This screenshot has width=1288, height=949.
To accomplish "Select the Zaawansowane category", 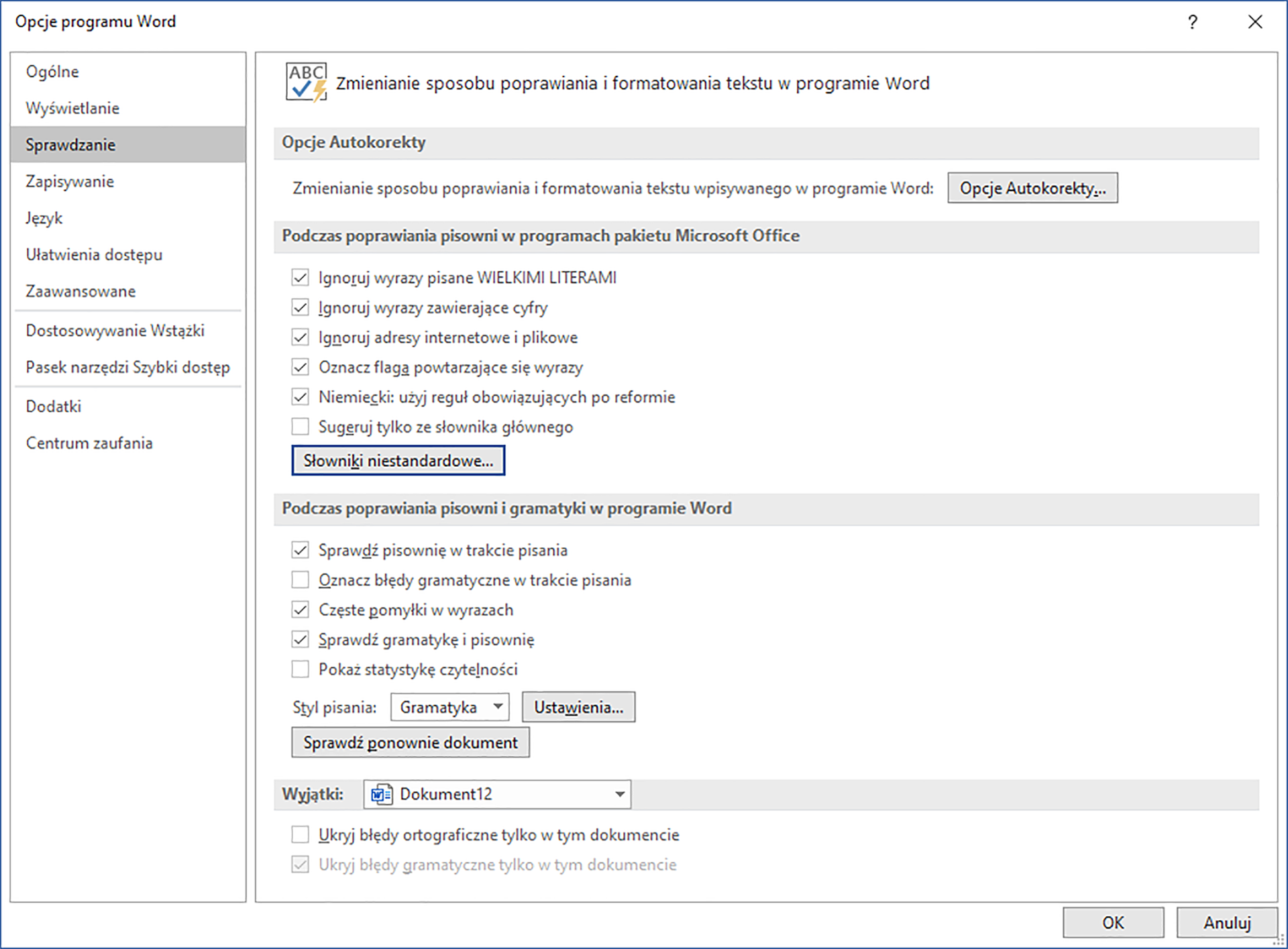I will 128,292.
